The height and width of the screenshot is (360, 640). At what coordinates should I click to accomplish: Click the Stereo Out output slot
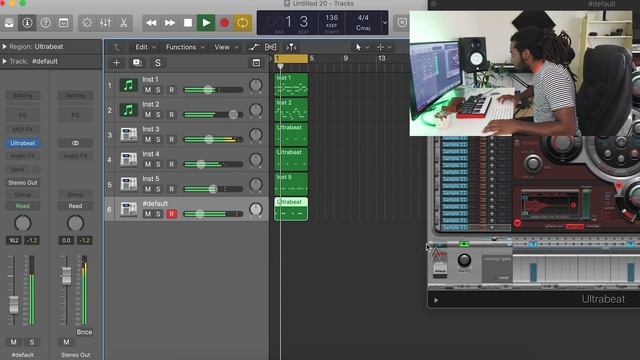click(x=23, y=183)
